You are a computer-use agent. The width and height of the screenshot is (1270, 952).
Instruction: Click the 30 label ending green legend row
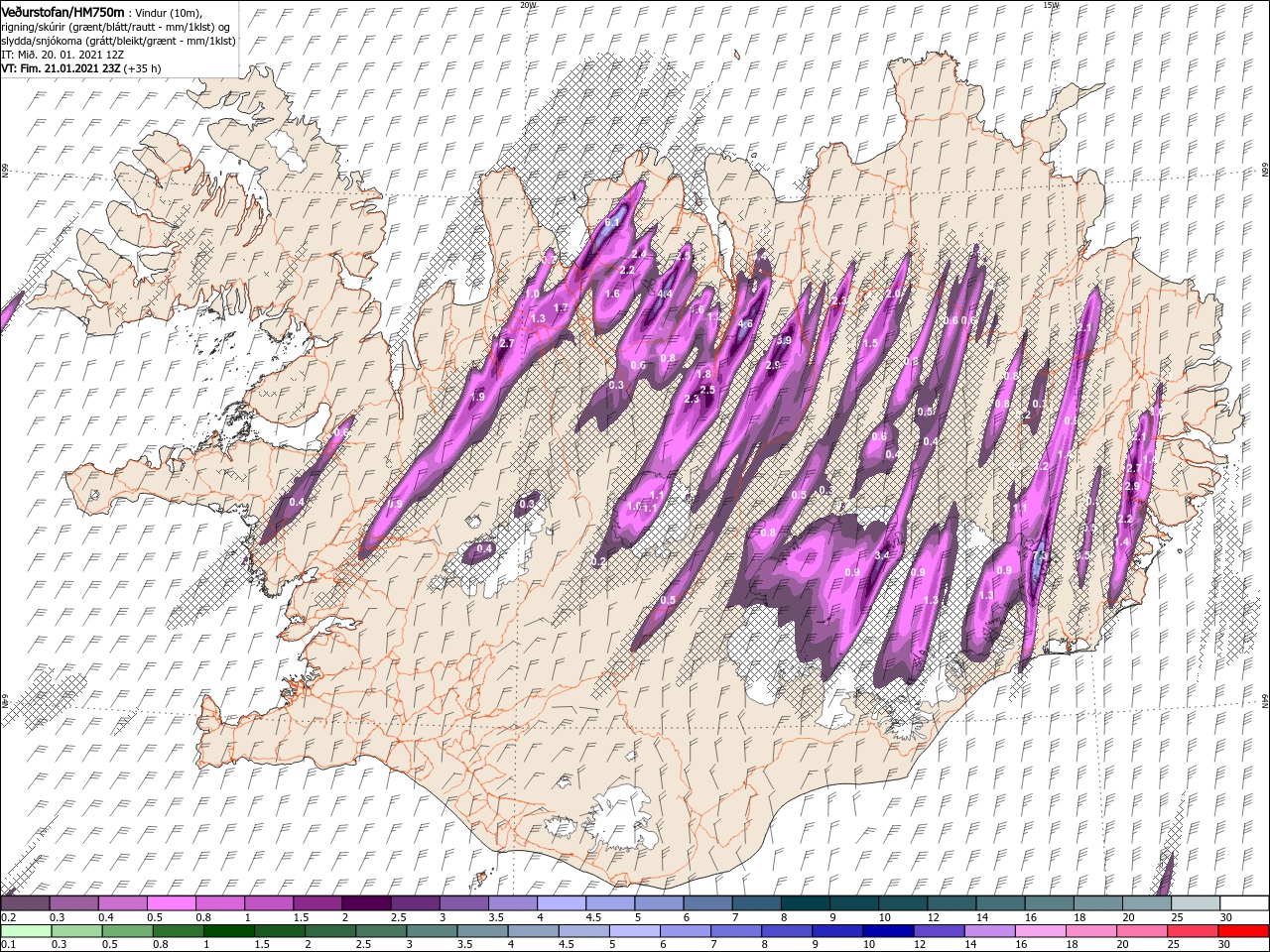pos(1223,944)
